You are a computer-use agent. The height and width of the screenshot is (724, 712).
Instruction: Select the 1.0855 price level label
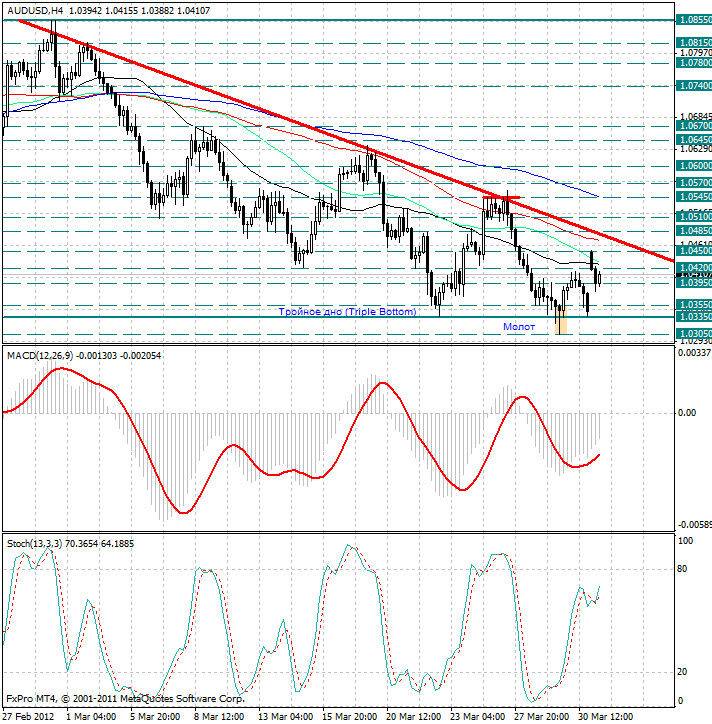click(x=694, y=20)
